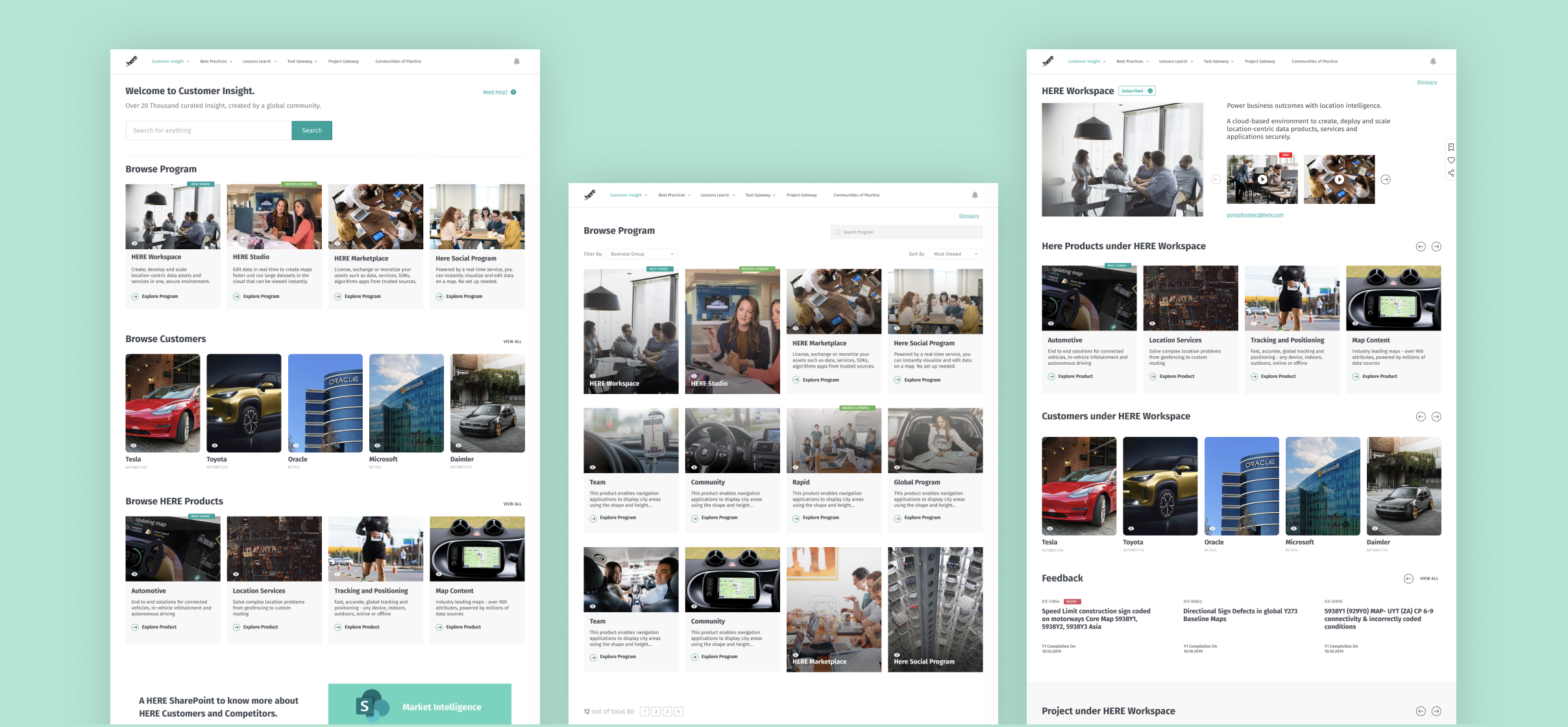Screen dimensions: 1568x727
Task: Click next arrow beside the video thumbnails
Action: pyautogui.click(x=1386, y=180)
